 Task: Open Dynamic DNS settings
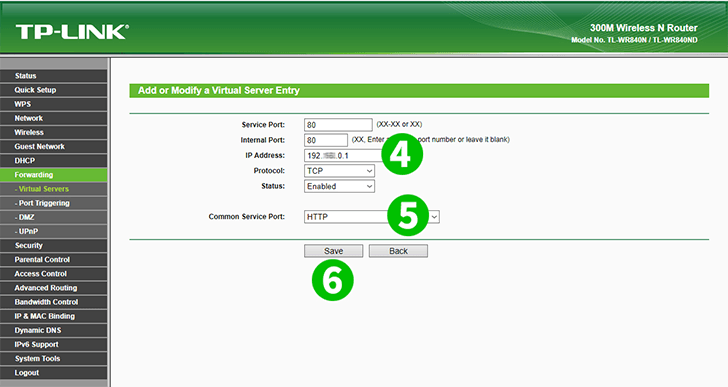[x=53, y=330]
